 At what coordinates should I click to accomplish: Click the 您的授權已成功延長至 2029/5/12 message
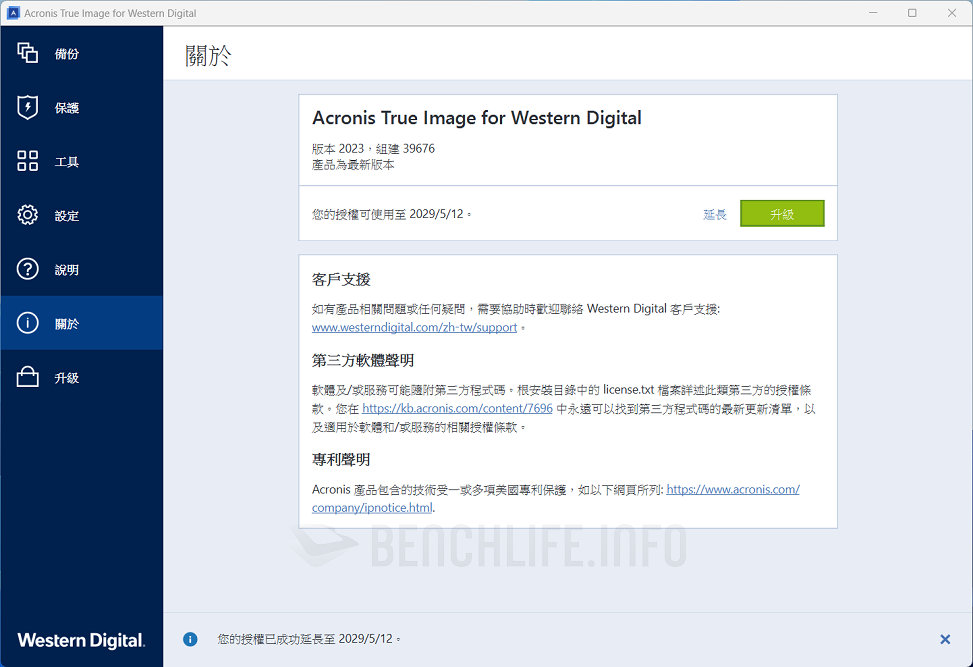coord(308,639)
